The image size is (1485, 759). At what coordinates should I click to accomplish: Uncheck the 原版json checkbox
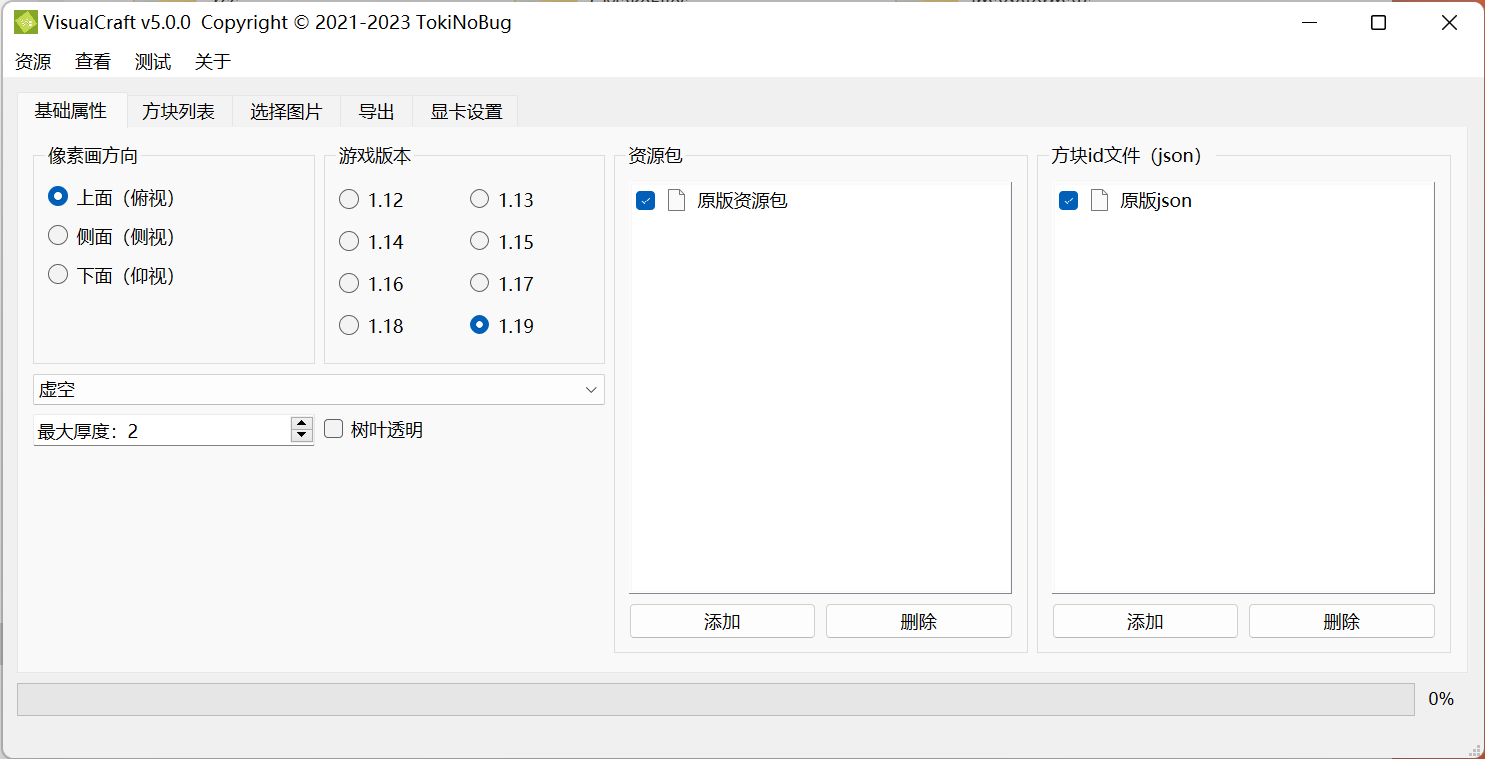click(1068, 201)
